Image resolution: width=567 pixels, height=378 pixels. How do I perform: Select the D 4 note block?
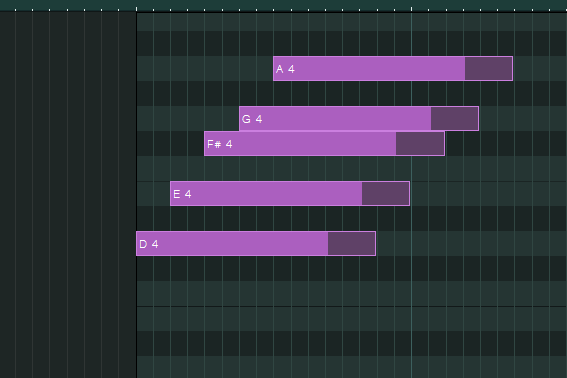(x=256, y=243)
